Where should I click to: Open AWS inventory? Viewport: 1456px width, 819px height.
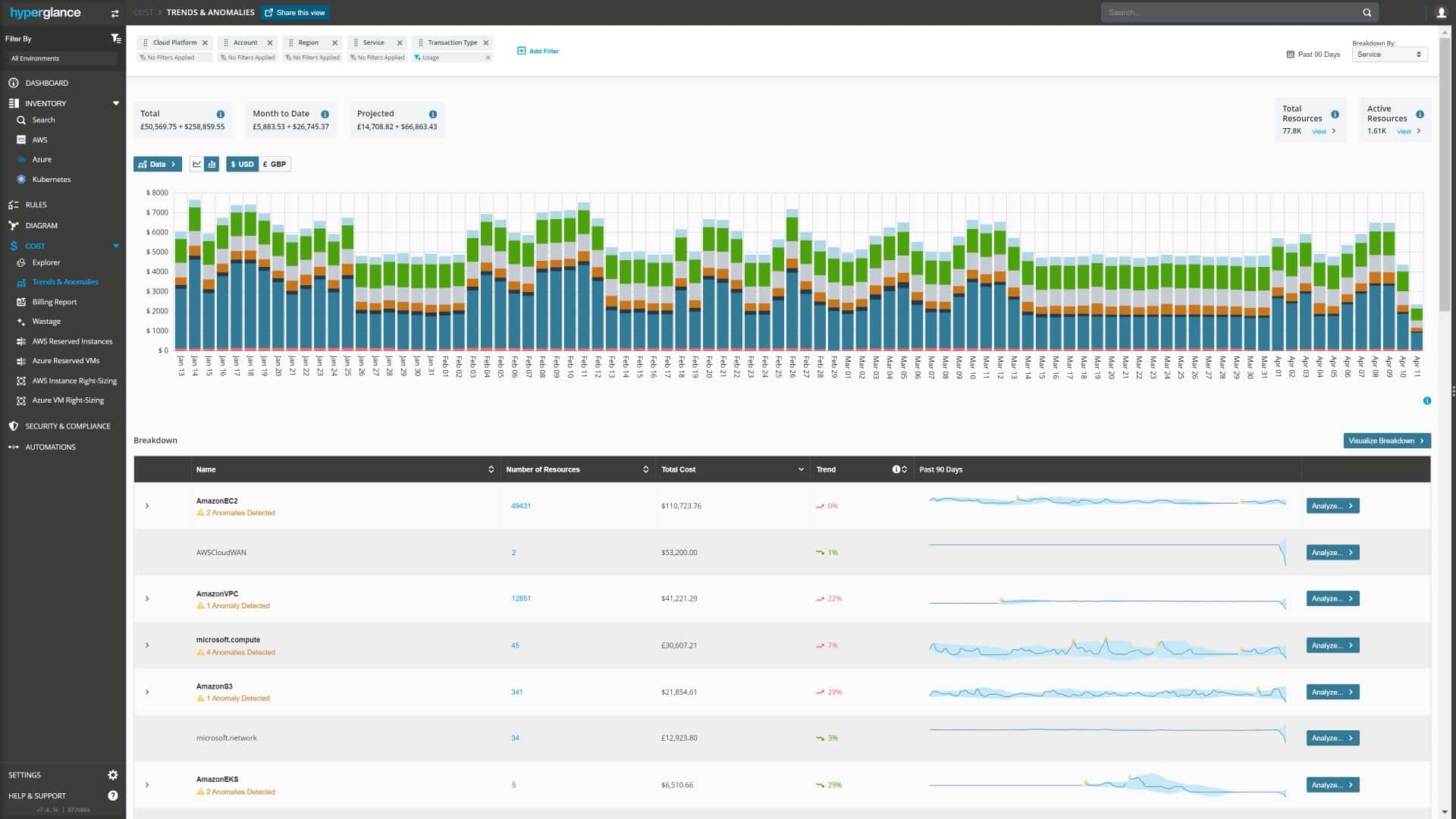click(x=39, y=140)
